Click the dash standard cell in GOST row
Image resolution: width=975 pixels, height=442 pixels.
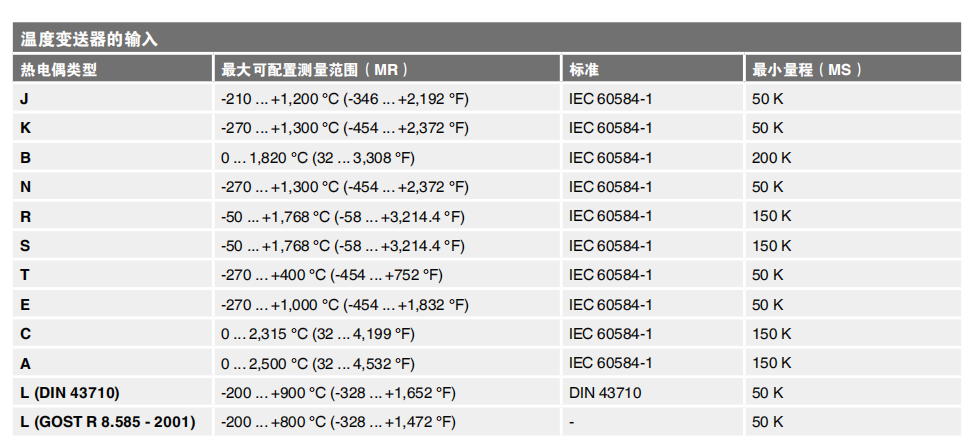tap(572, 422)
